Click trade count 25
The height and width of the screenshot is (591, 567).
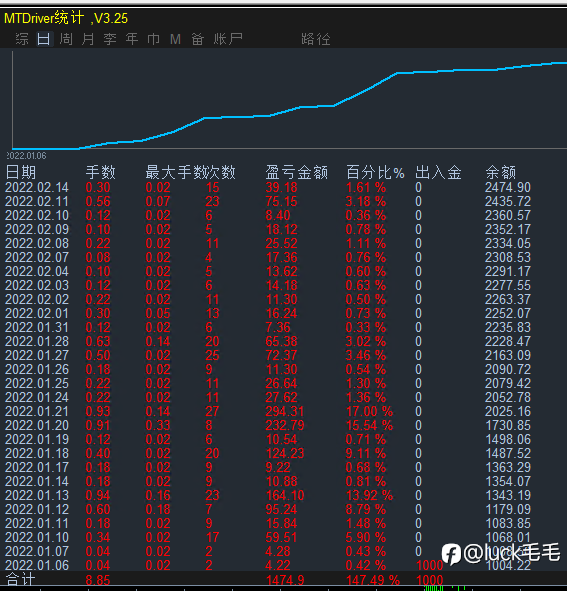tap(212, 355)
